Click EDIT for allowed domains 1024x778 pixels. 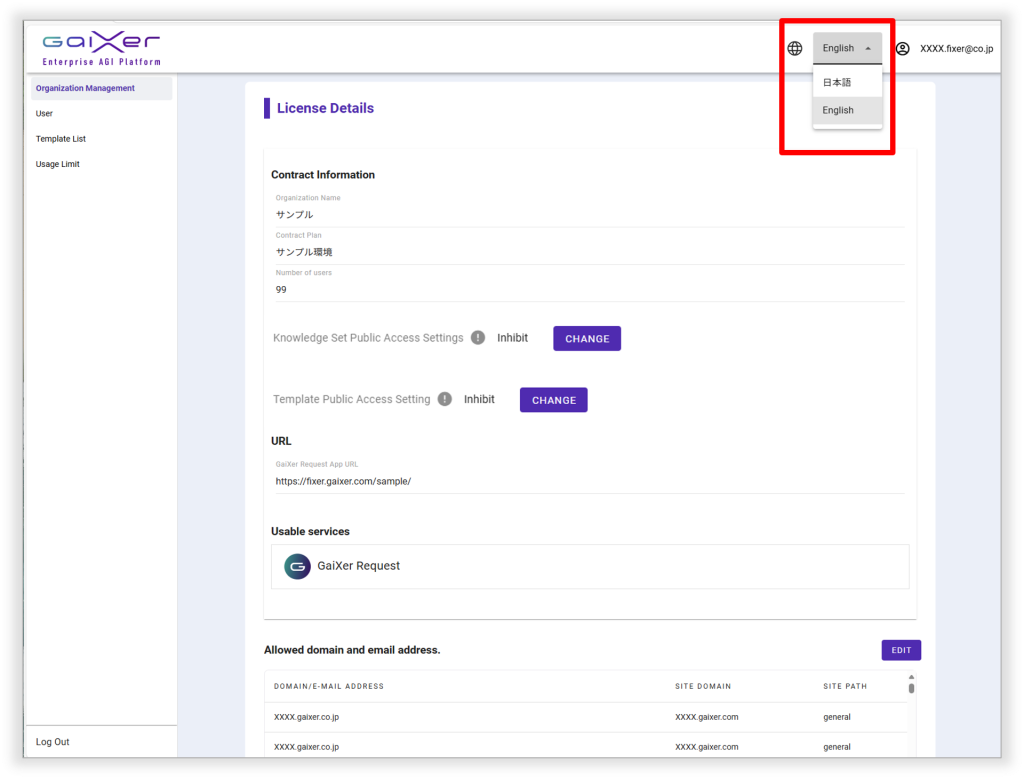click(x=901, y=650)
